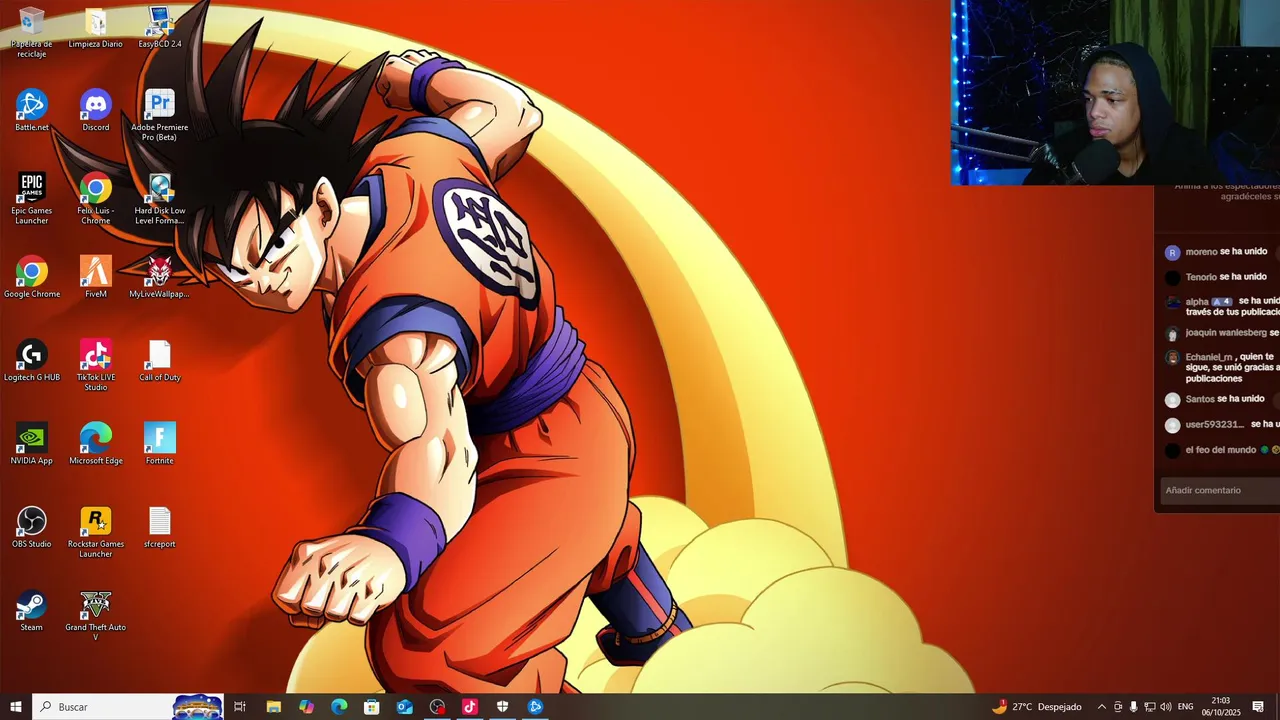
Task: Select the Felix Luis - Chrome shortcut
Action: tap(96, 198)
